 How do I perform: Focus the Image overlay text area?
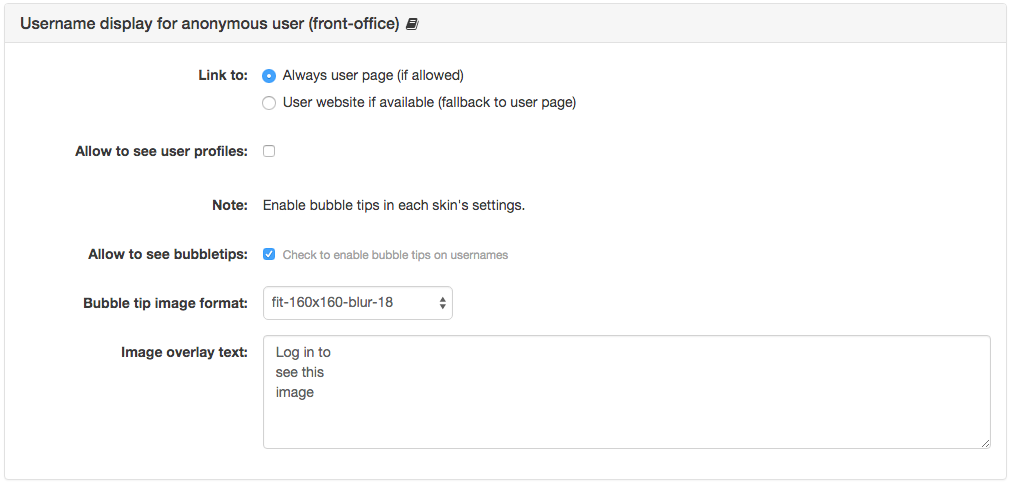coord(627,391)
